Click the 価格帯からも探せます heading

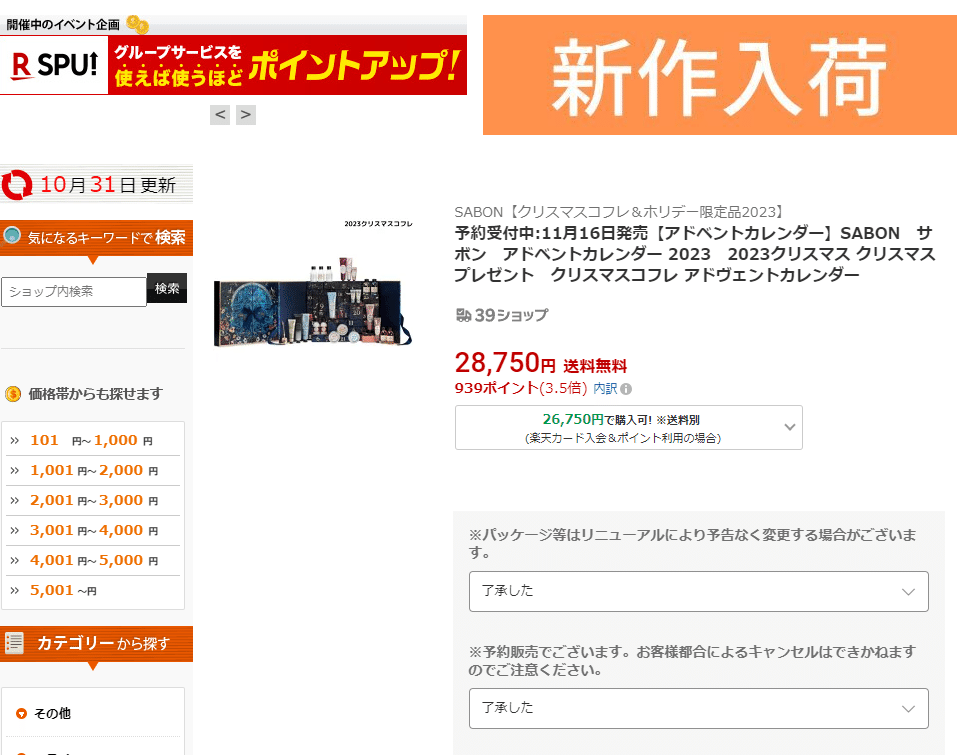[x=96, y=394]
